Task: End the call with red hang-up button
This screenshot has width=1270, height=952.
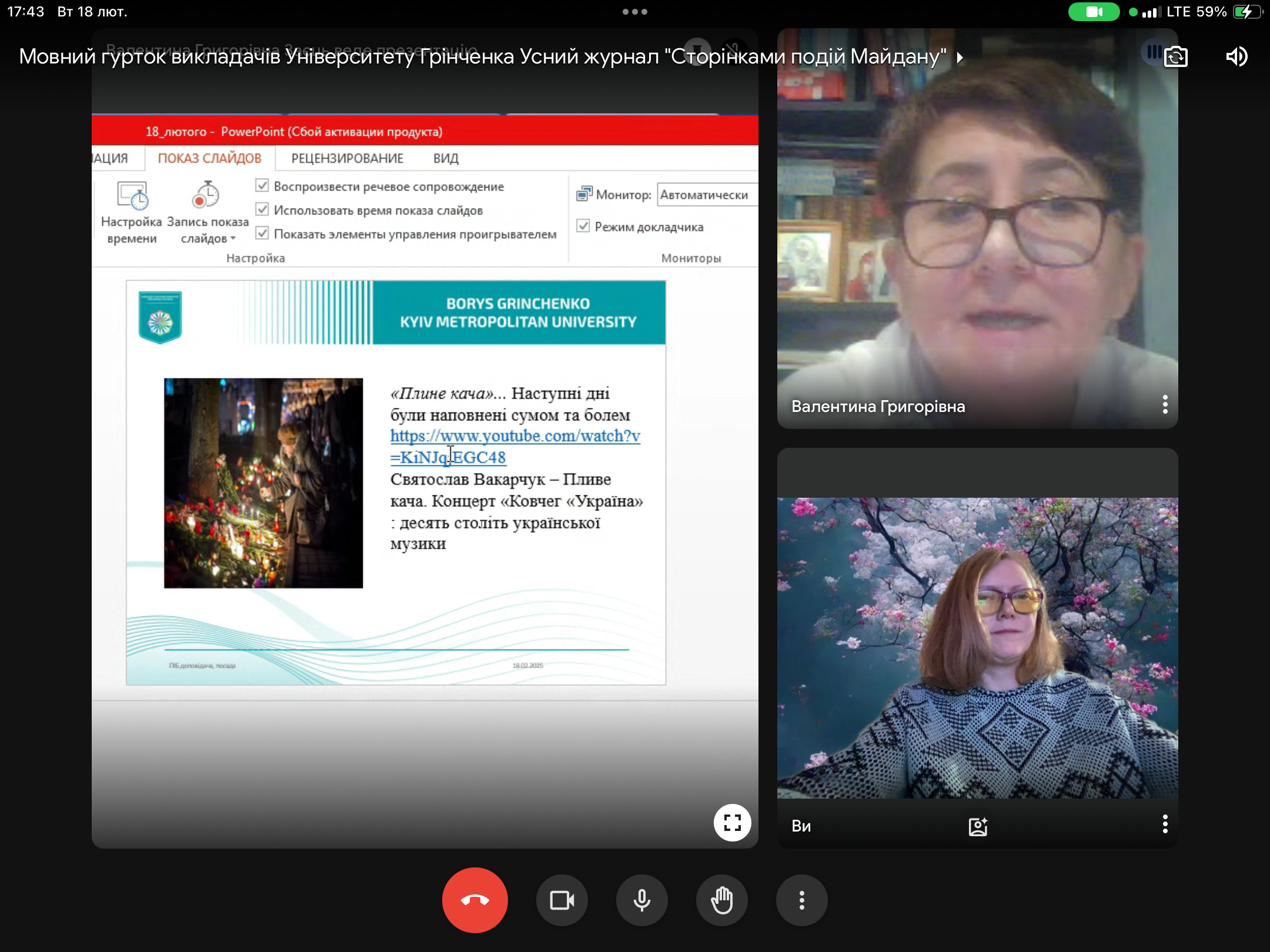Action: coord(474,900)
